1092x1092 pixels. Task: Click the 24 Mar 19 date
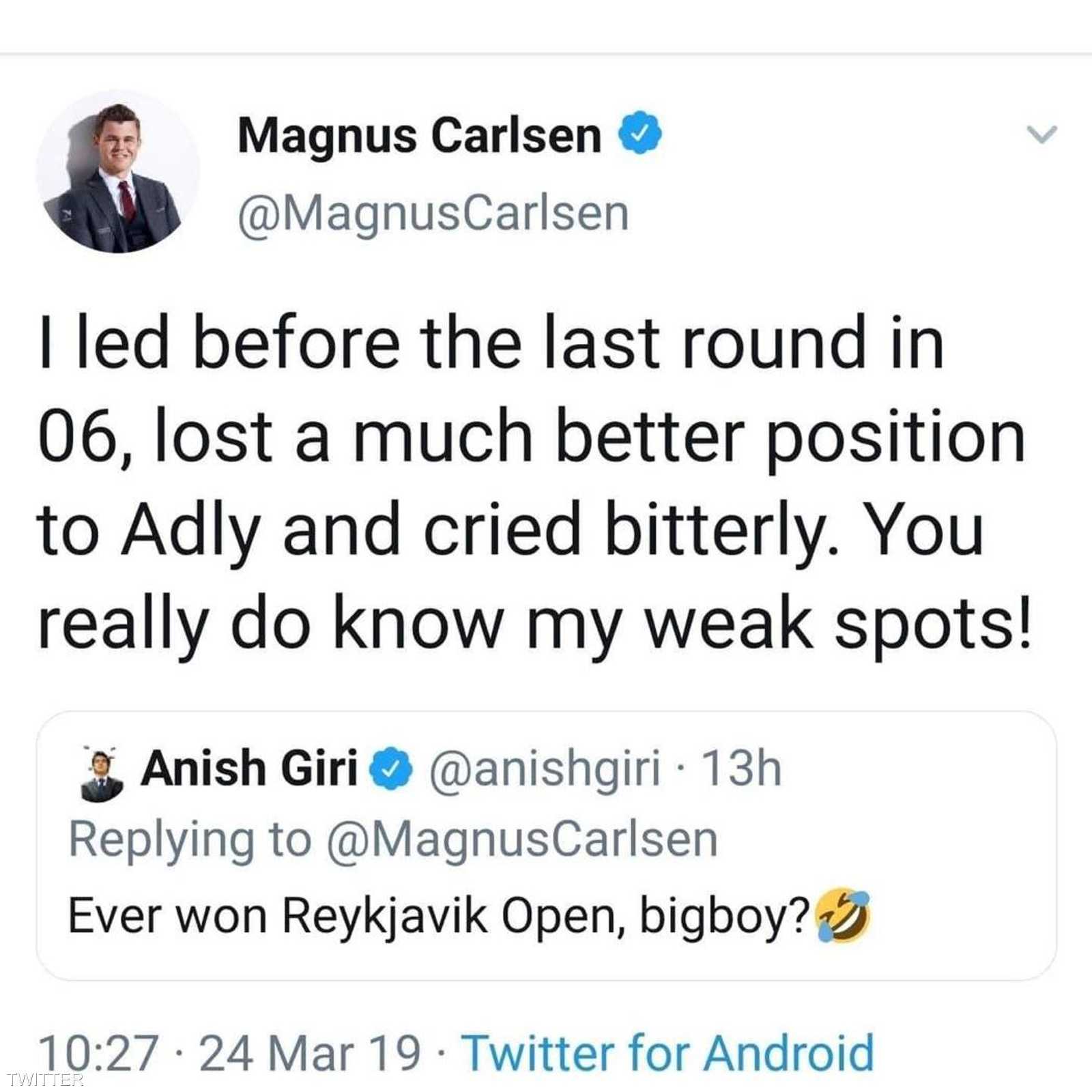[310, 1052]
